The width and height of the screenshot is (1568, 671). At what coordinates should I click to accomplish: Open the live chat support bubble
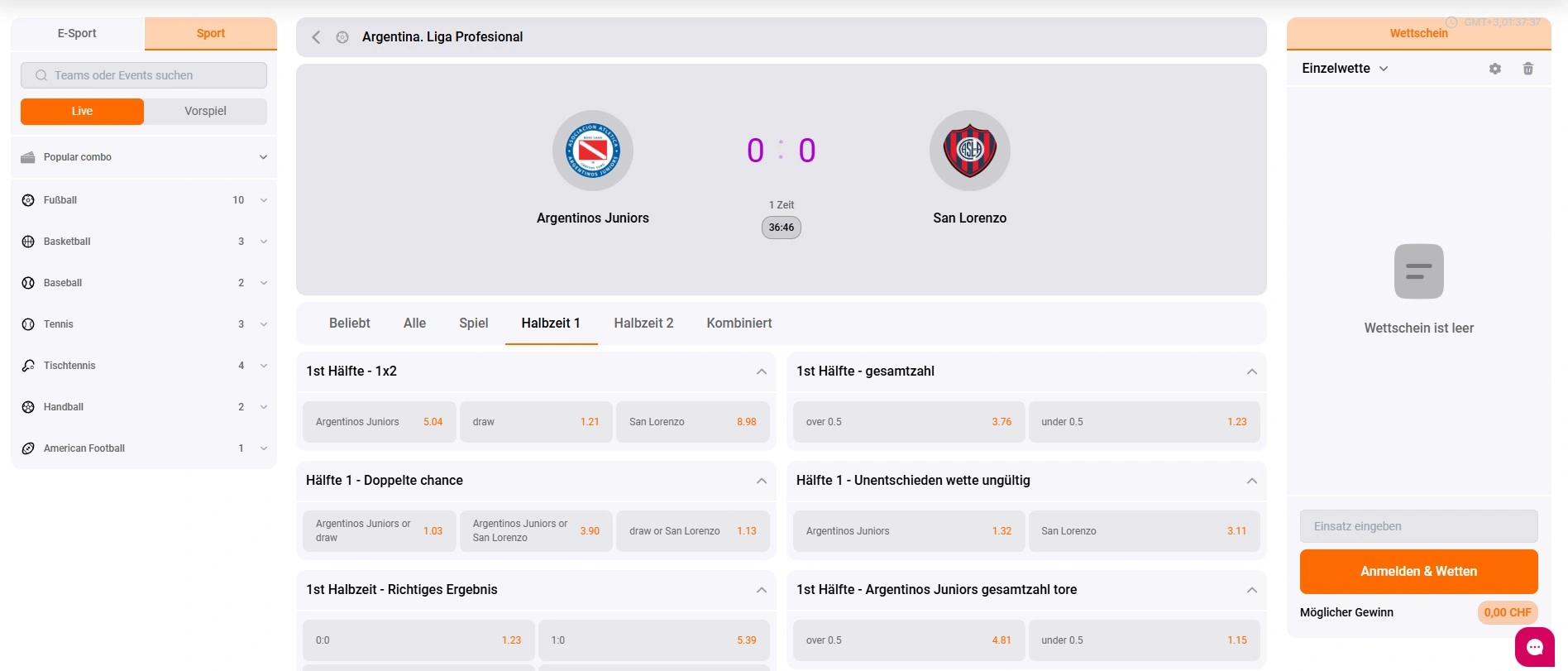pyautogui.click(x=1534, y=647)
